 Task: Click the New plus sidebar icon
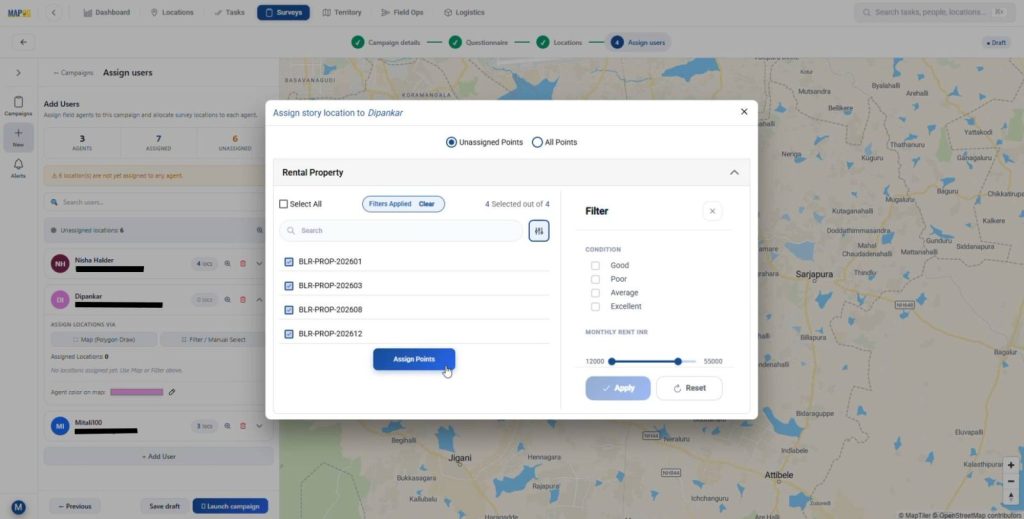click(18, 137)
